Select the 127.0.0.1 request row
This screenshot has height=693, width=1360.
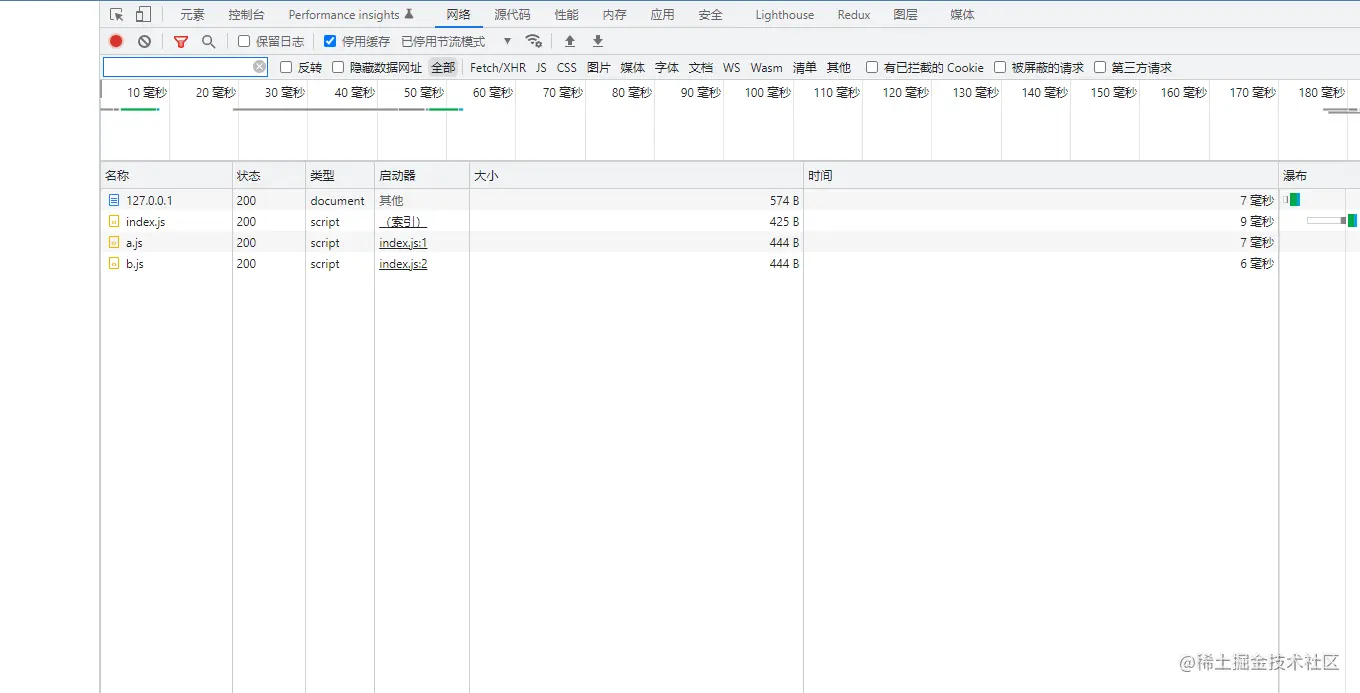730,200
